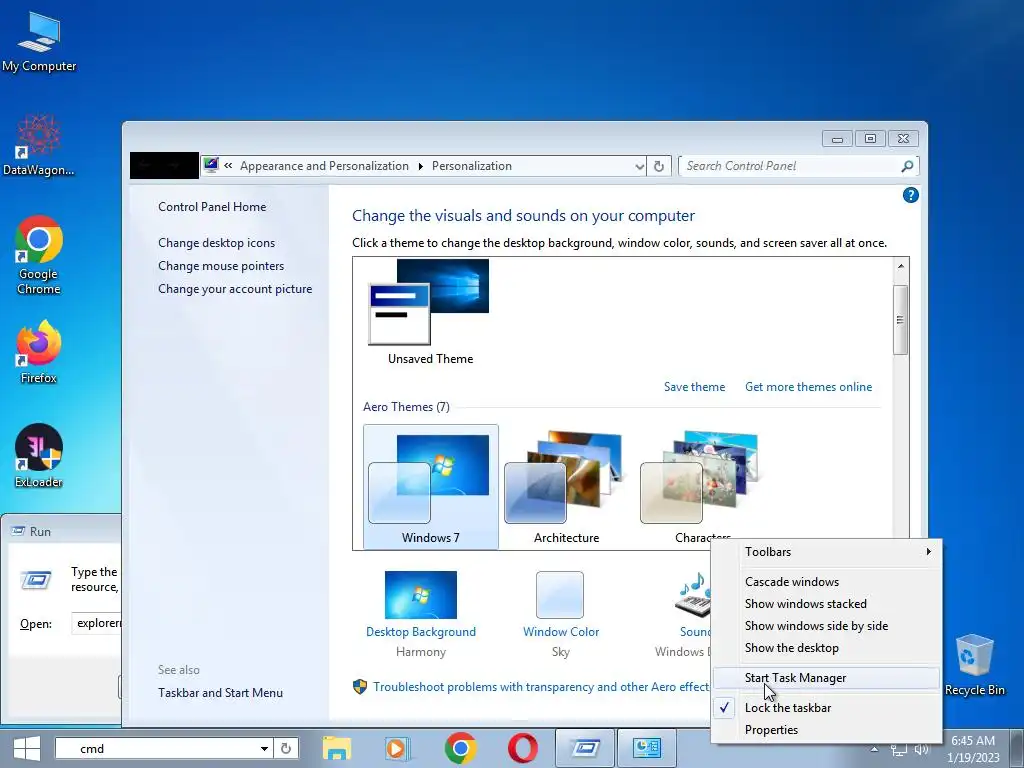This screenshot has height=768, width=1024.
Task: Click the themes list scrollbar thumb
Action: [900, 320]
